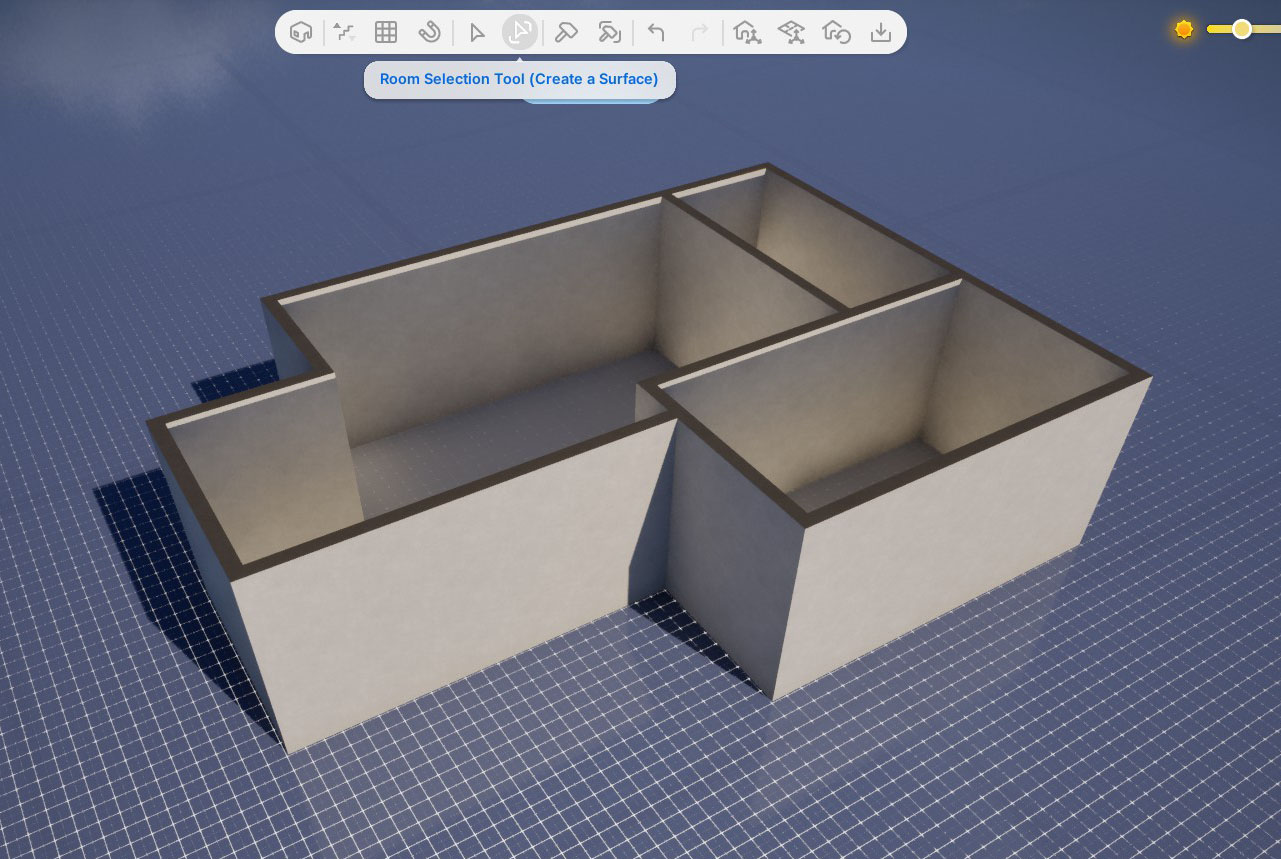
Task: Select the arrow pointer tool
Action: tap(477, 33)
